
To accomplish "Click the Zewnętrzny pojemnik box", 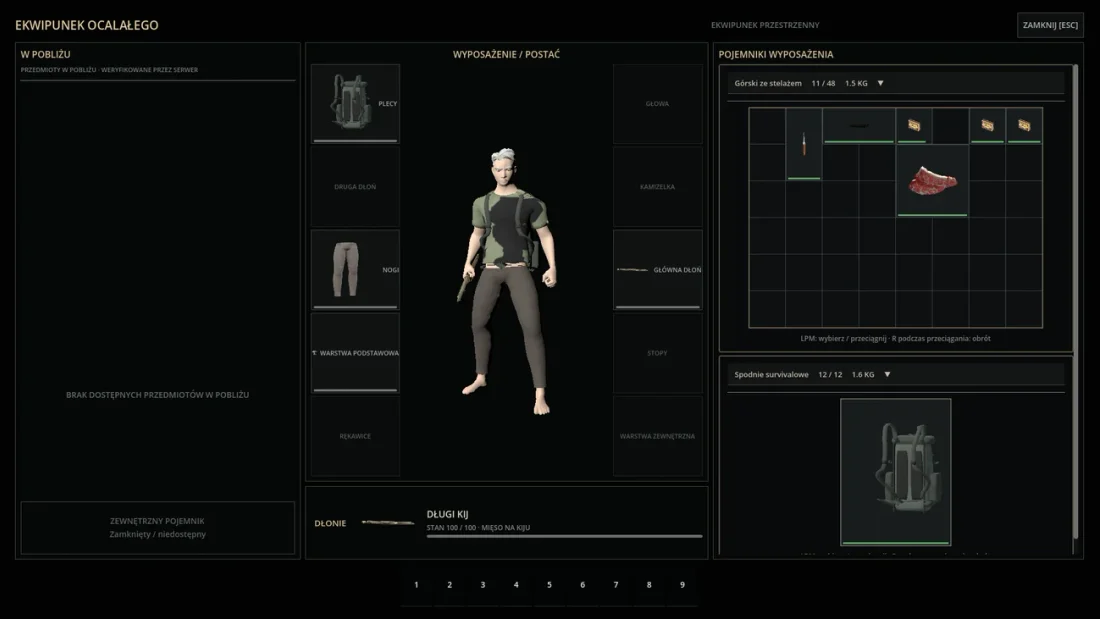I will (157, 528).
